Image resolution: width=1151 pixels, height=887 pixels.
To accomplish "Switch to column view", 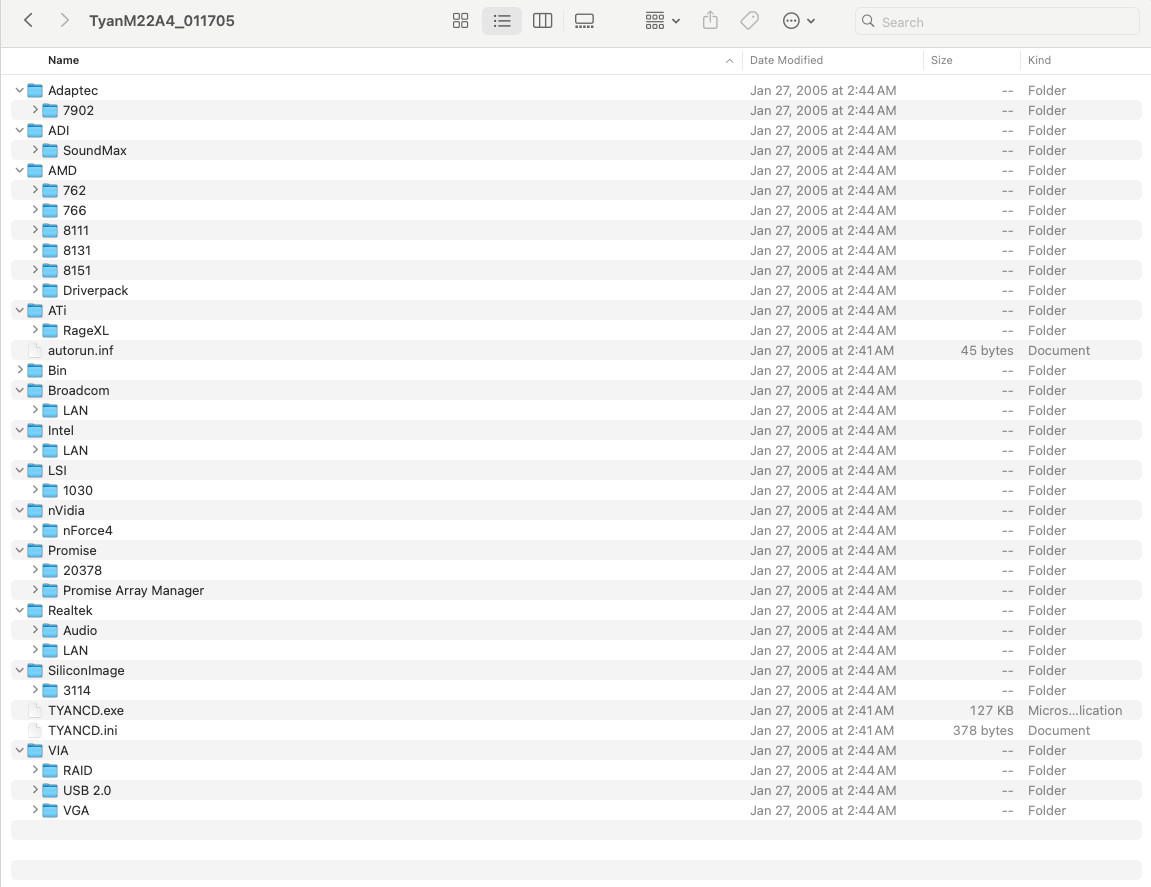I will click(x=542, y=21).
